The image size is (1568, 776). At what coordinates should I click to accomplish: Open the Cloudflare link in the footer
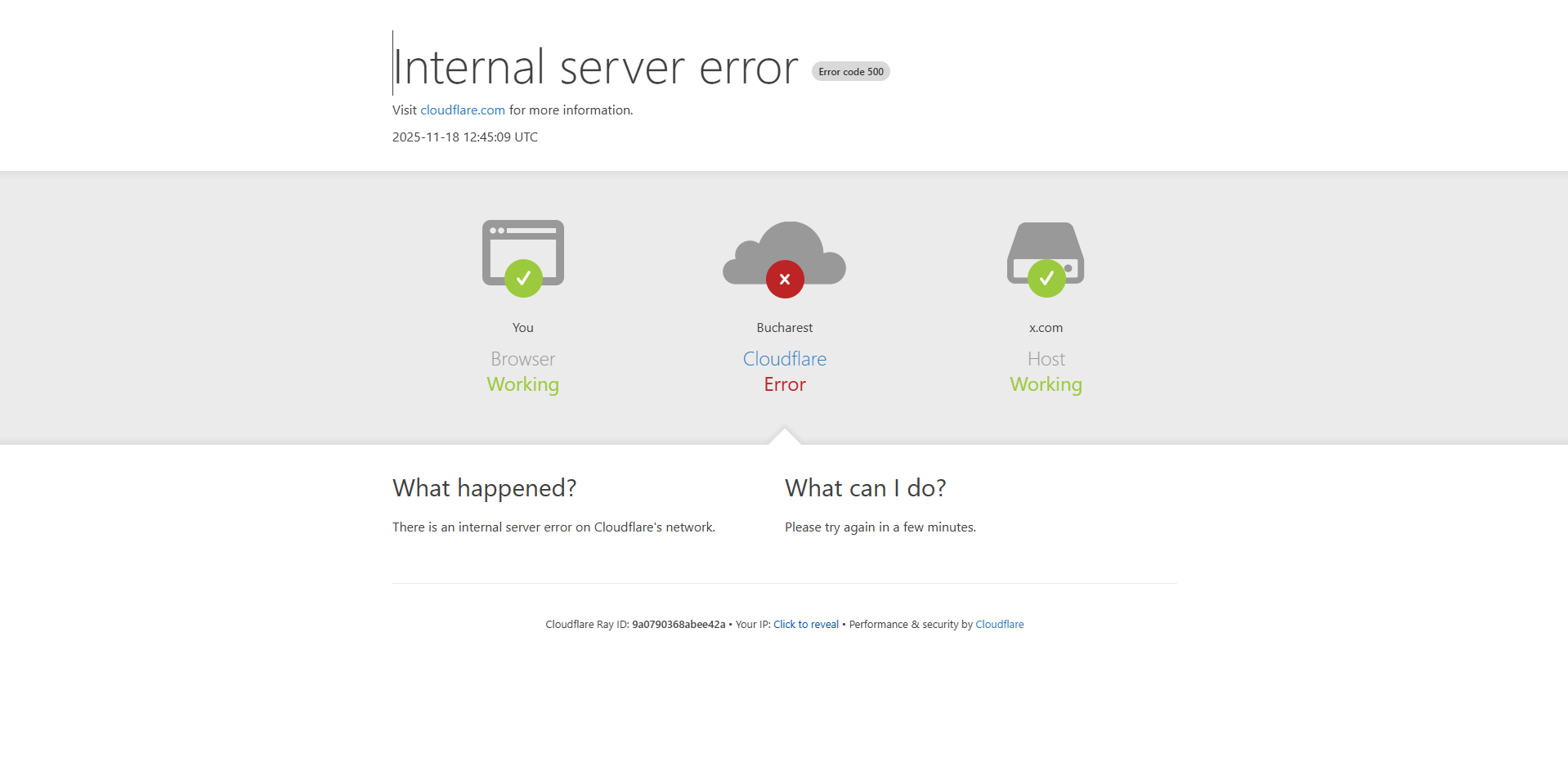tap(999, 625)
